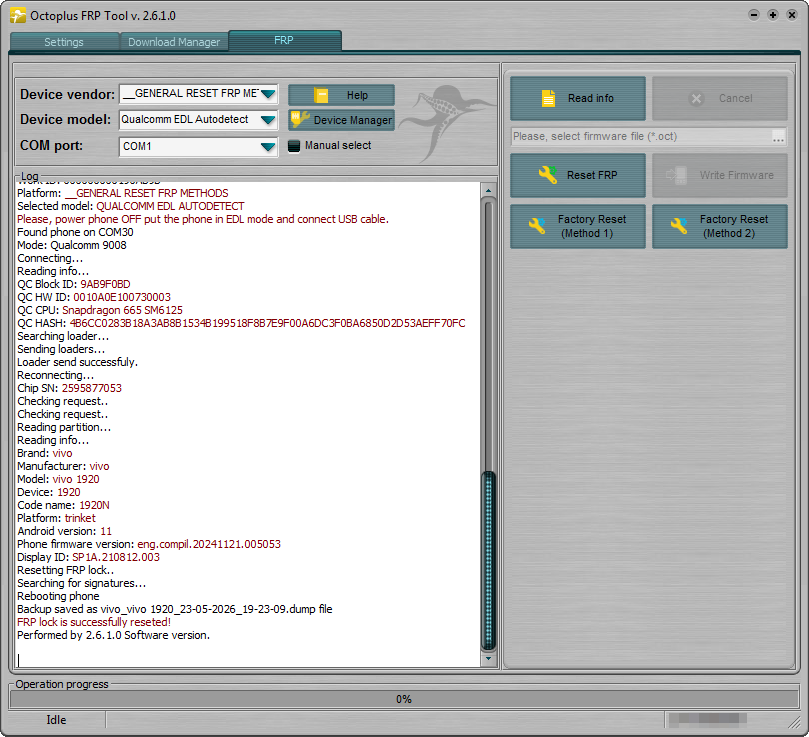Click the 'Chip SN: 2595877053' line
The image size is (809, 737).
(x=70, y=388)
